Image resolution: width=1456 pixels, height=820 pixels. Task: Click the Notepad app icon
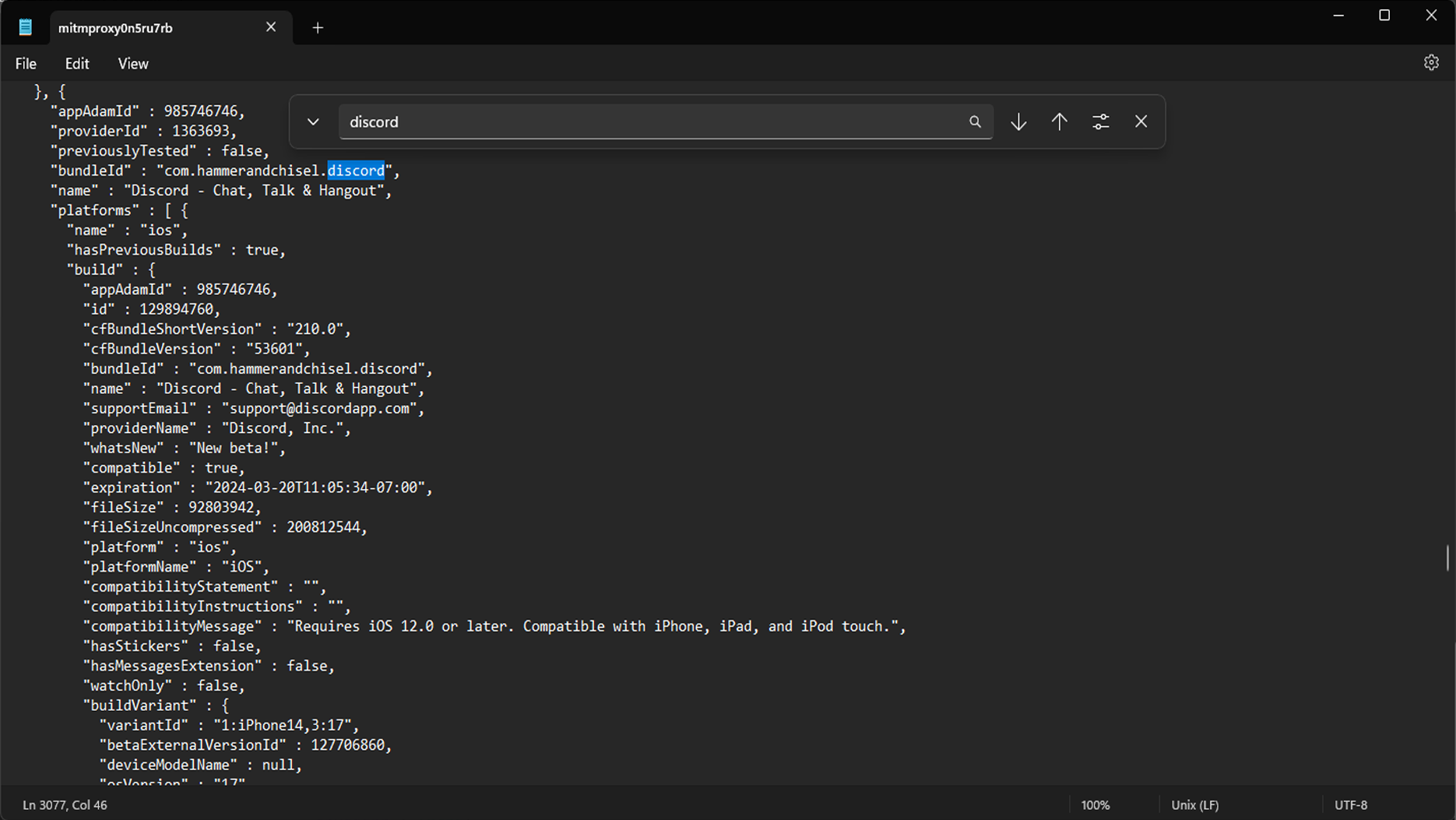point(26,27)
